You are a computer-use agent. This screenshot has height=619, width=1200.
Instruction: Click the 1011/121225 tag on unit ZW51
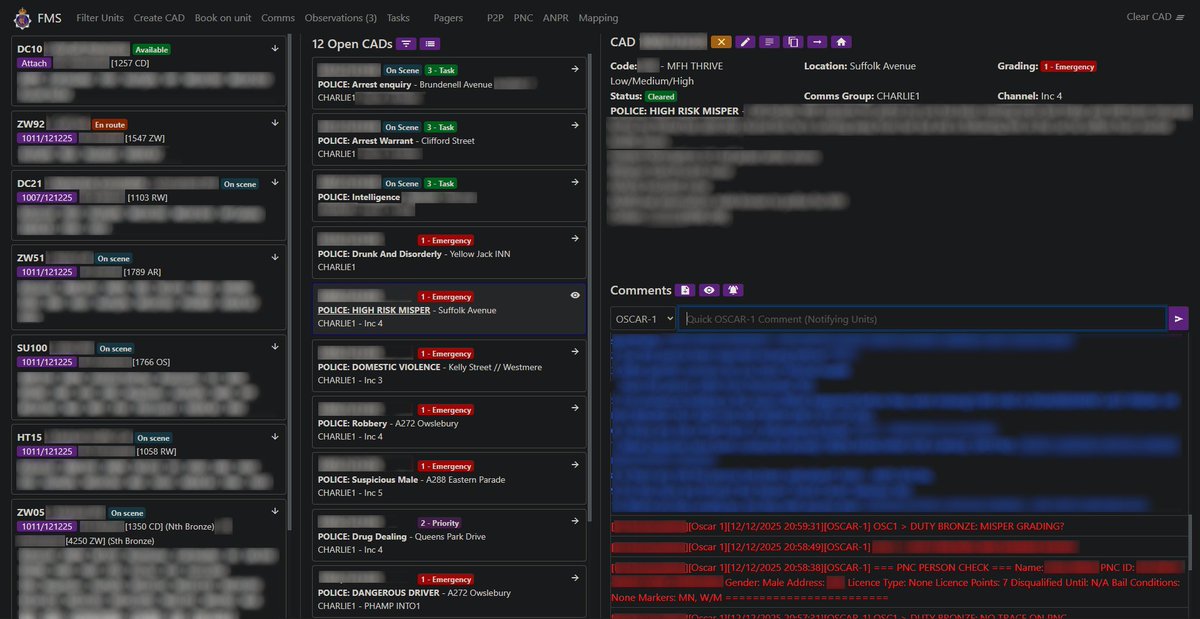pyautogui.click(x=46, y=272)
